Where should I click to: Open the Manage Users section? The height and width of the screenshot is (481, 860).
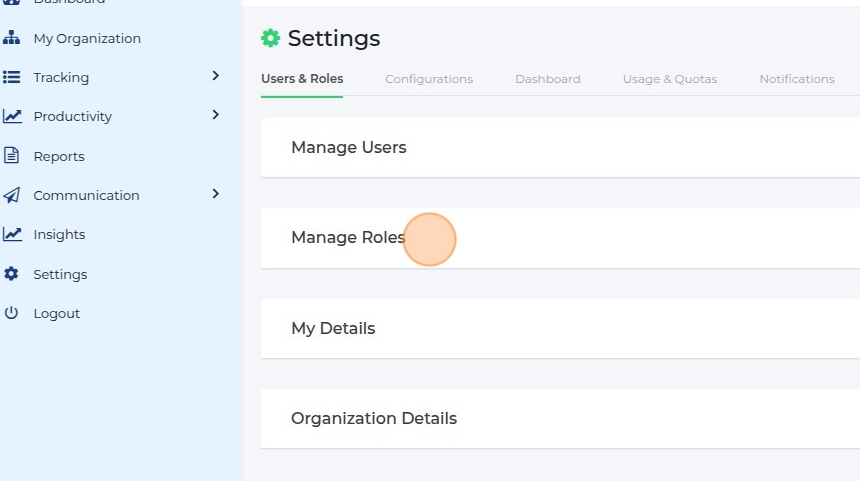[349, 148]
